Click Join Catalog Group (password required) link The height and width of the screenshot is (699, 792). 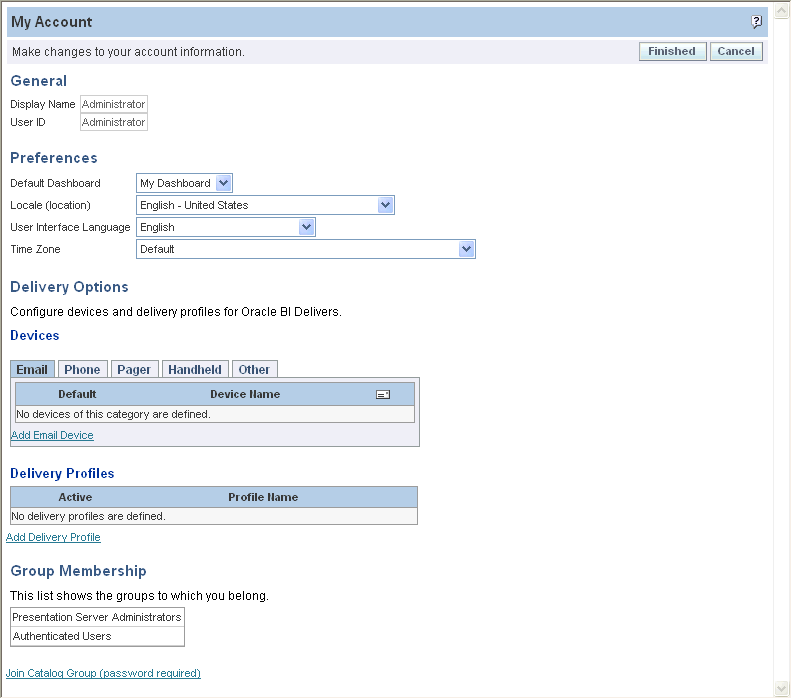[x=103, y=673]
